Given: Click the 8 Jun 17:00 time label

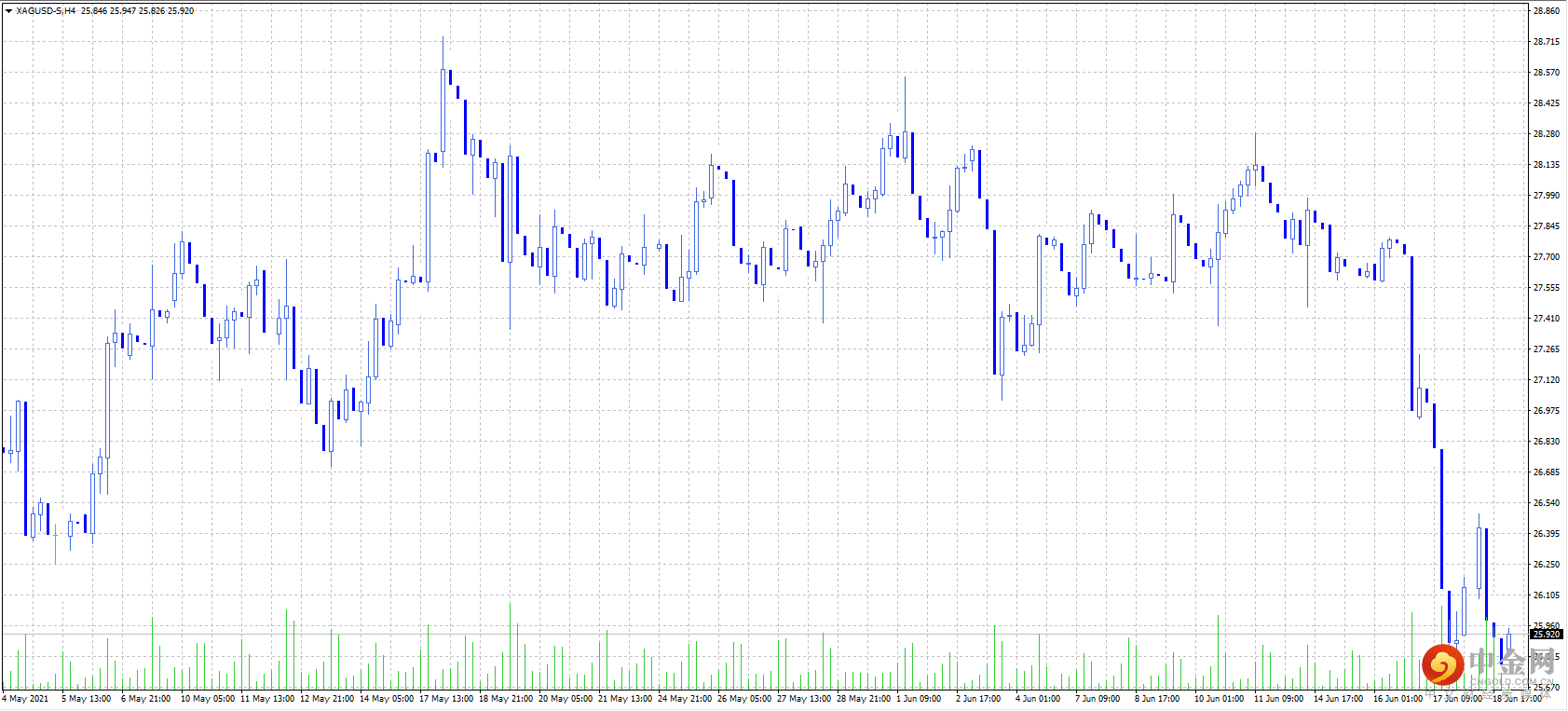Looking at the screenshot, I should [1157, 699].
